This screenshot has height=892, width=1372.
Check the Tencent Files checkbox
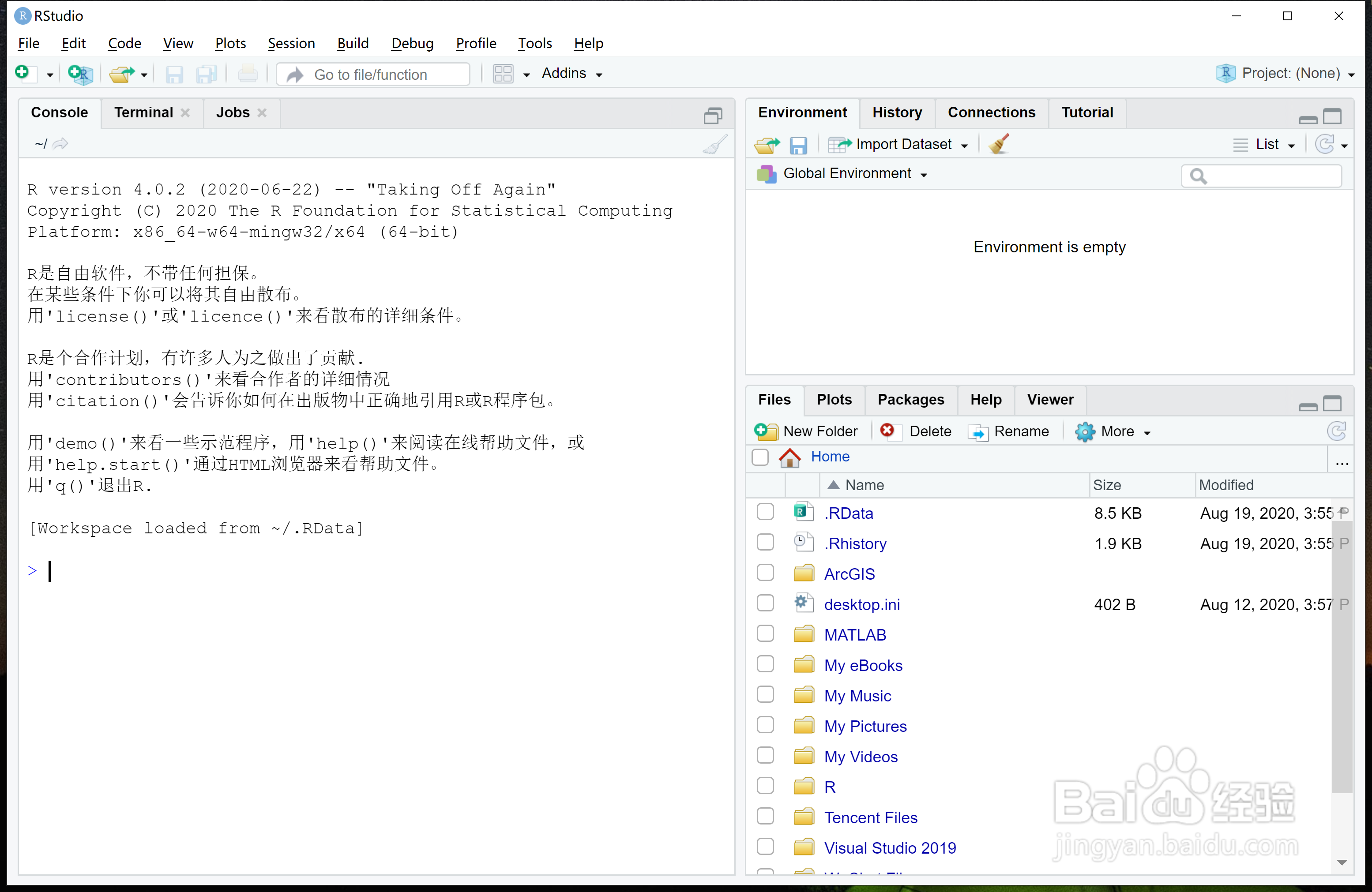pos(765,817)
